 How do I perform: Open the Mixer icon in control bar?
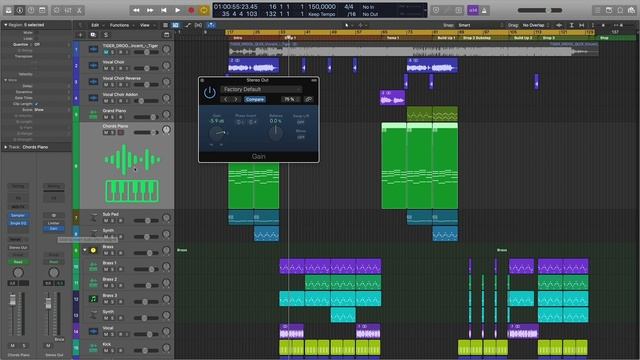pyautogui.click(x=68, y=10)
